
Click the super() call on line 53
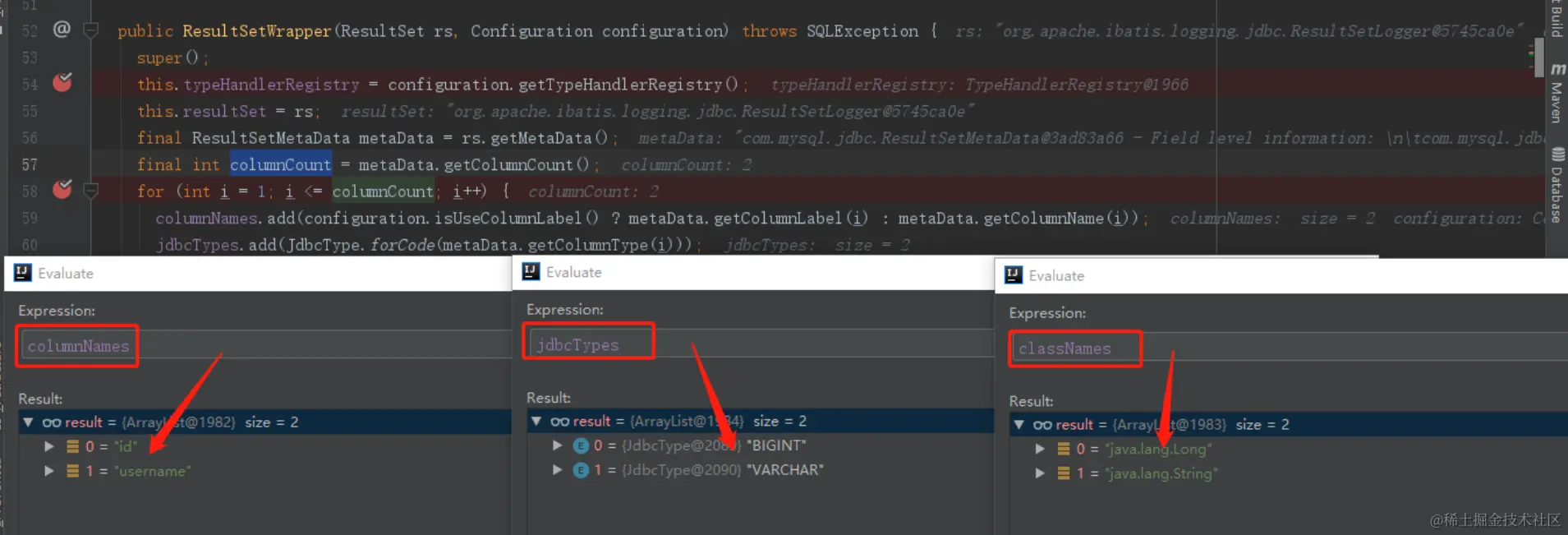point(168,58)
